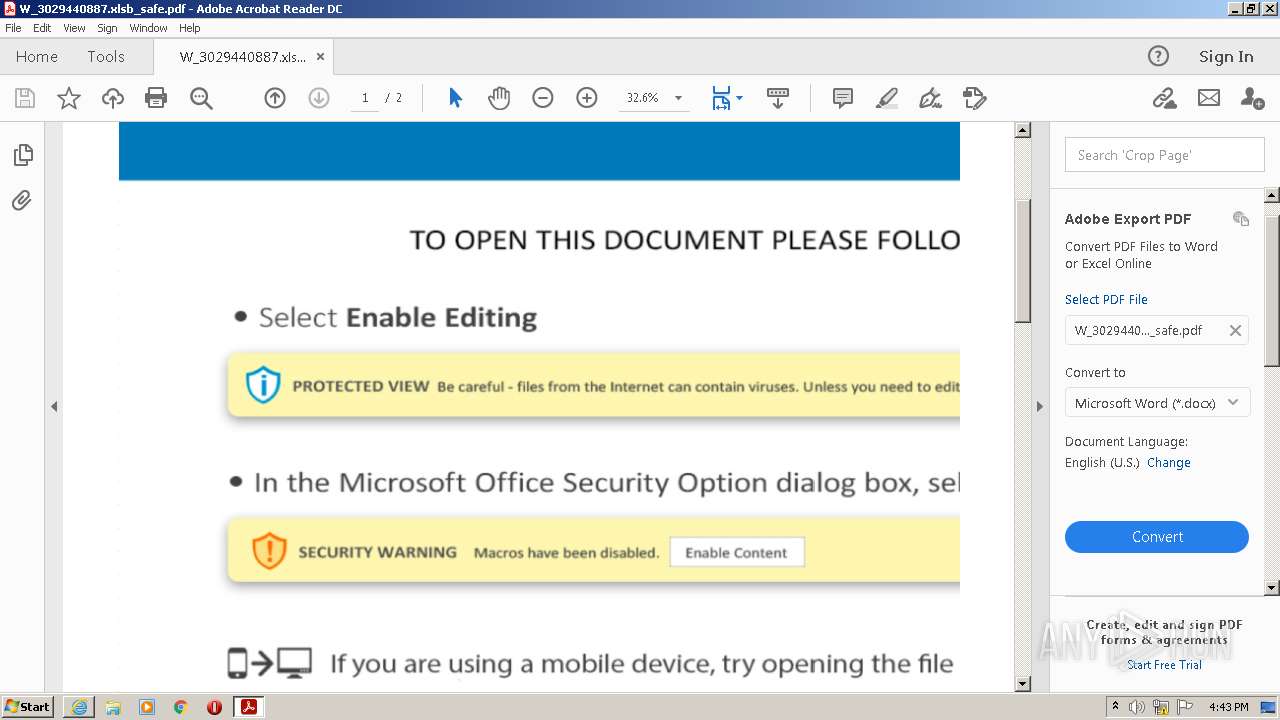The width and height of the screenshot is (1280, 720).
Task: Open the Window menu
Action: pyautogui.click(x=148, y=28)
